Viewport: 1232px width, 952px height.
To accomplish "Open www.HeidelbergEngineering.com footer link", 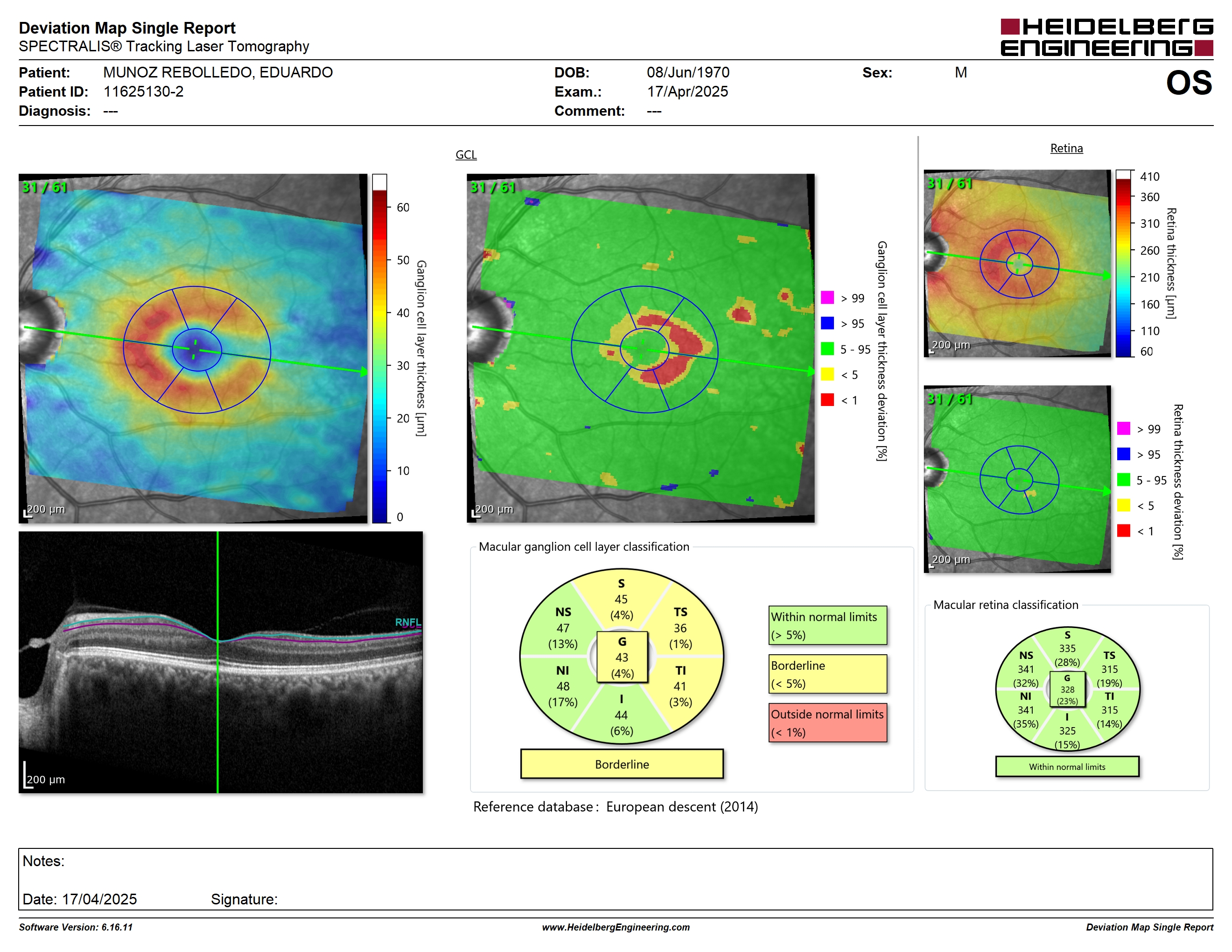I will click(x=616, y=927).
